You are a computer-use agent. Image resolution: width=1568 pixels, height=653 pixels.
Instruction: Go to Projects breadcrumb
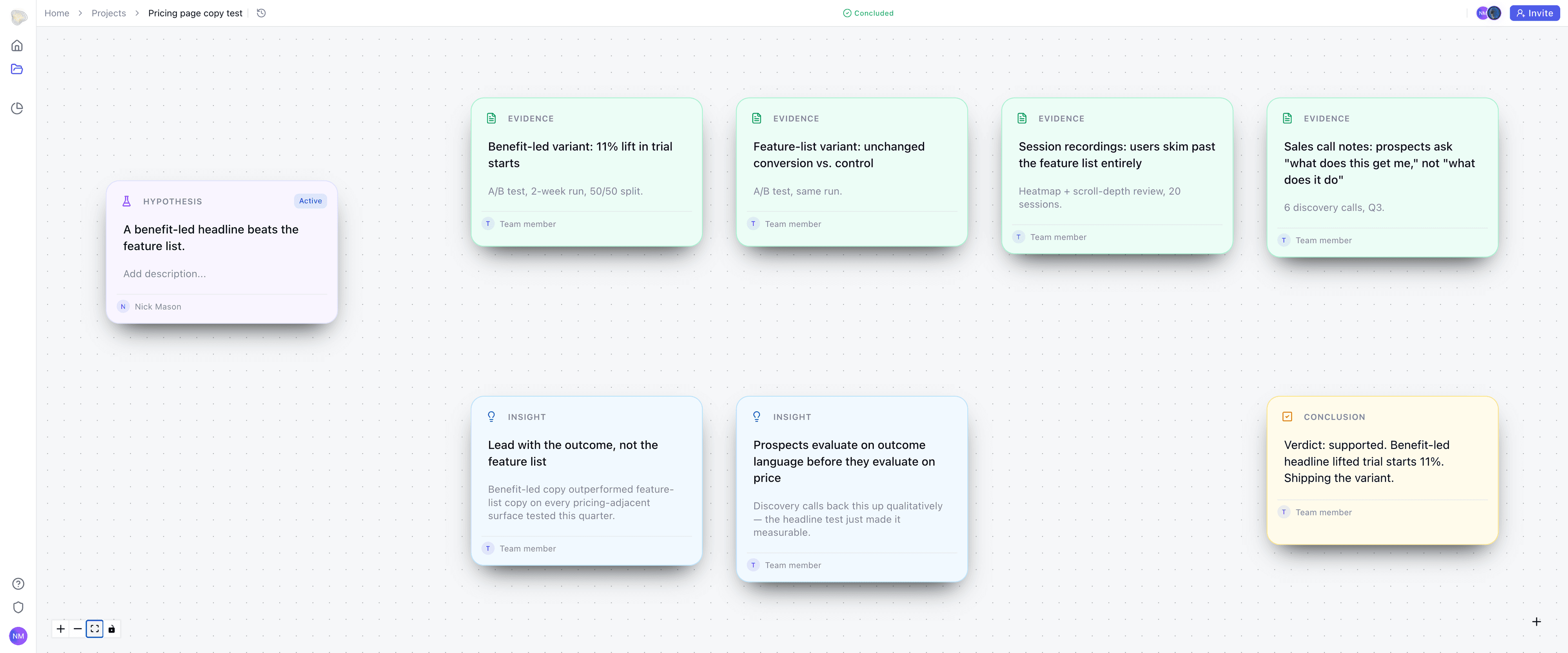click(108, 13)
